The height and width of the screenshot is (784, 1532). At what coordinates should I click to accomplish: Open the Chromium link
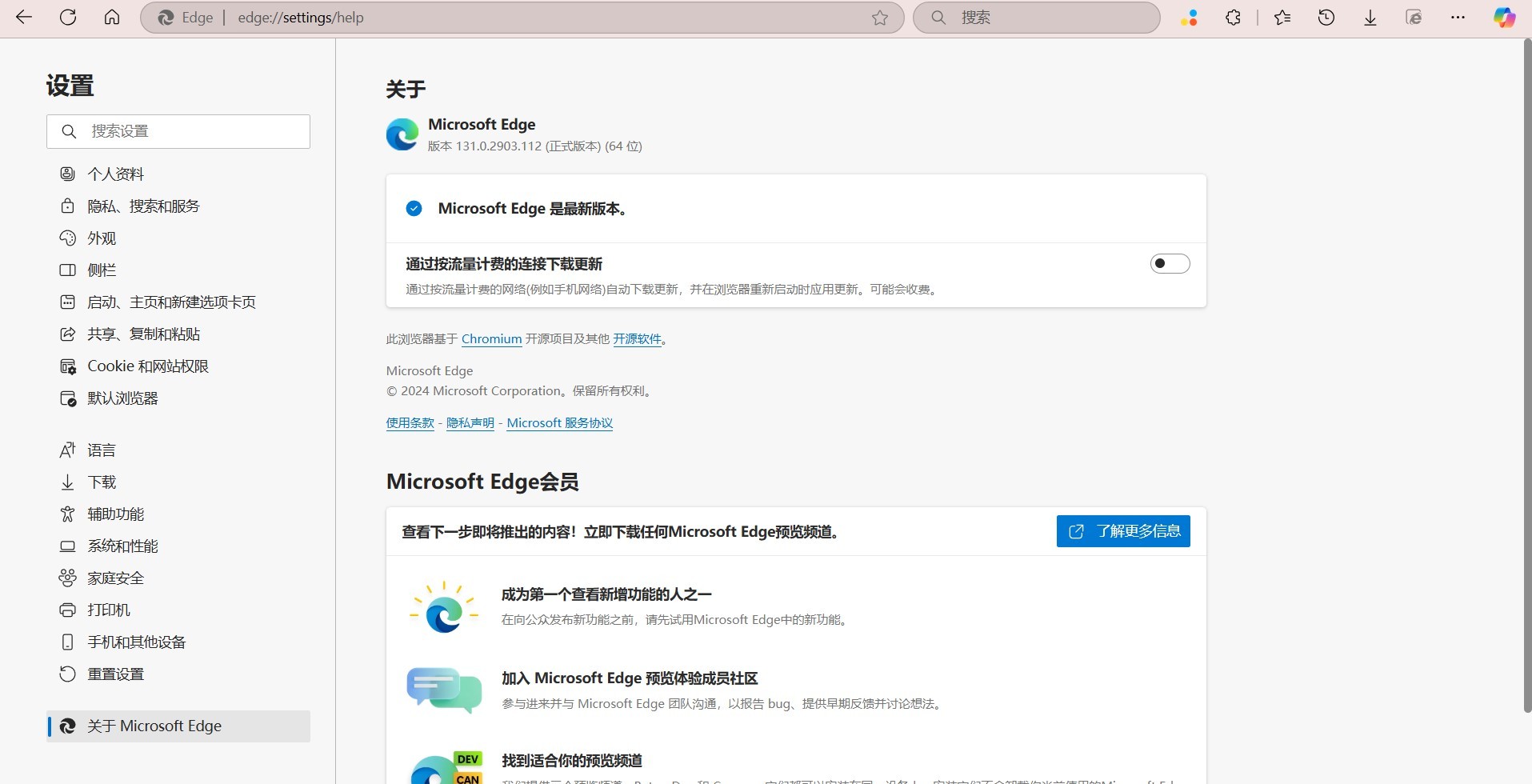pos(491,338)
